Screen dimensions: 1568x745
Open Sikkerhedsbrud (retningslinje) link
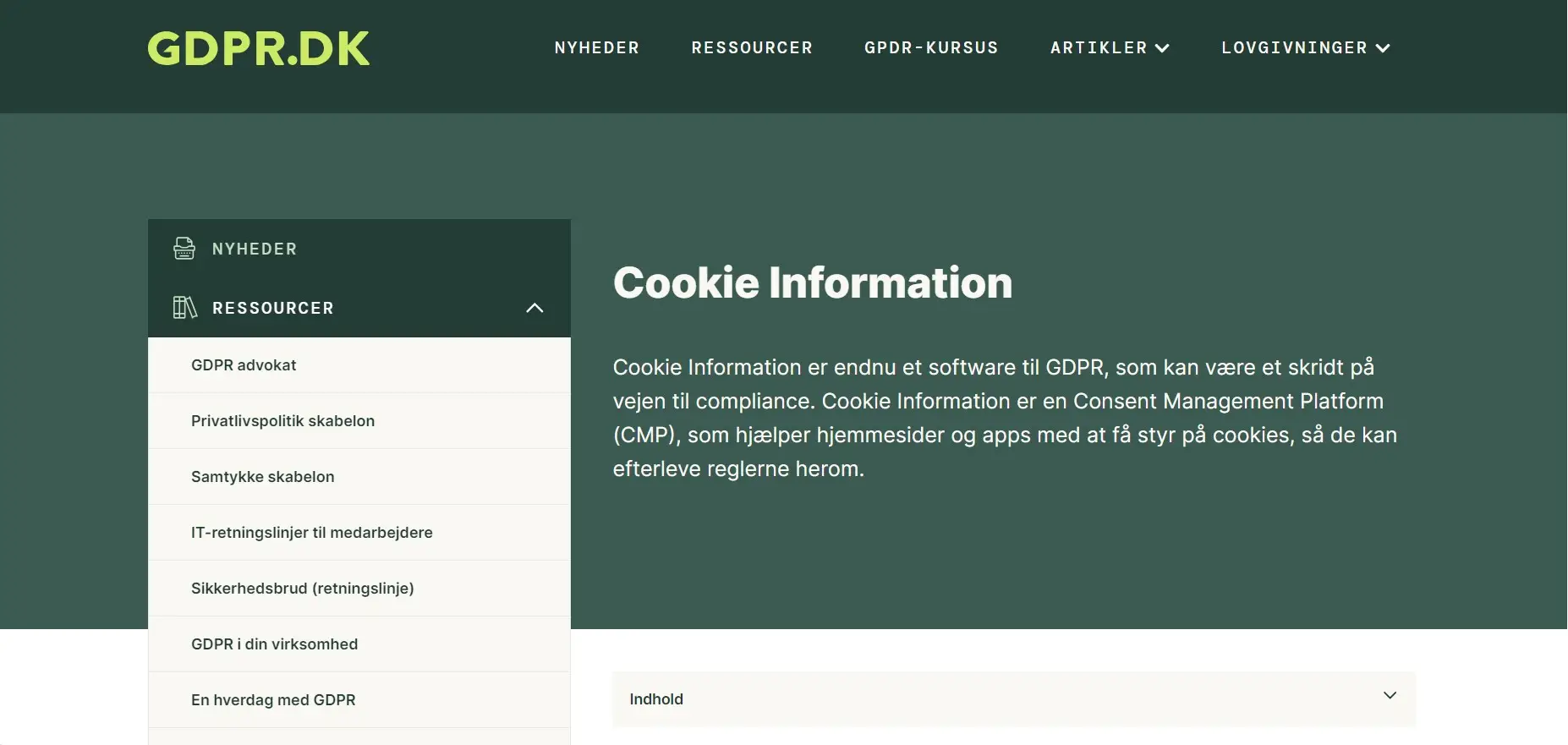click(x=302, y=589)
